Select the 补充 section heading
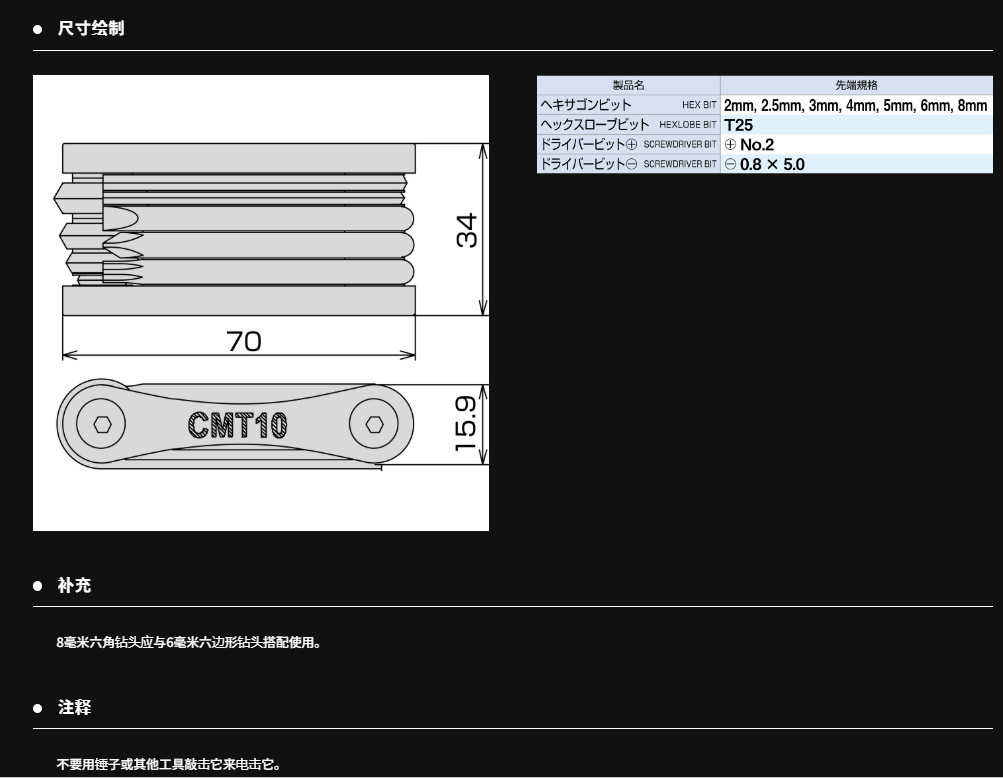 [x=75, y=586]
